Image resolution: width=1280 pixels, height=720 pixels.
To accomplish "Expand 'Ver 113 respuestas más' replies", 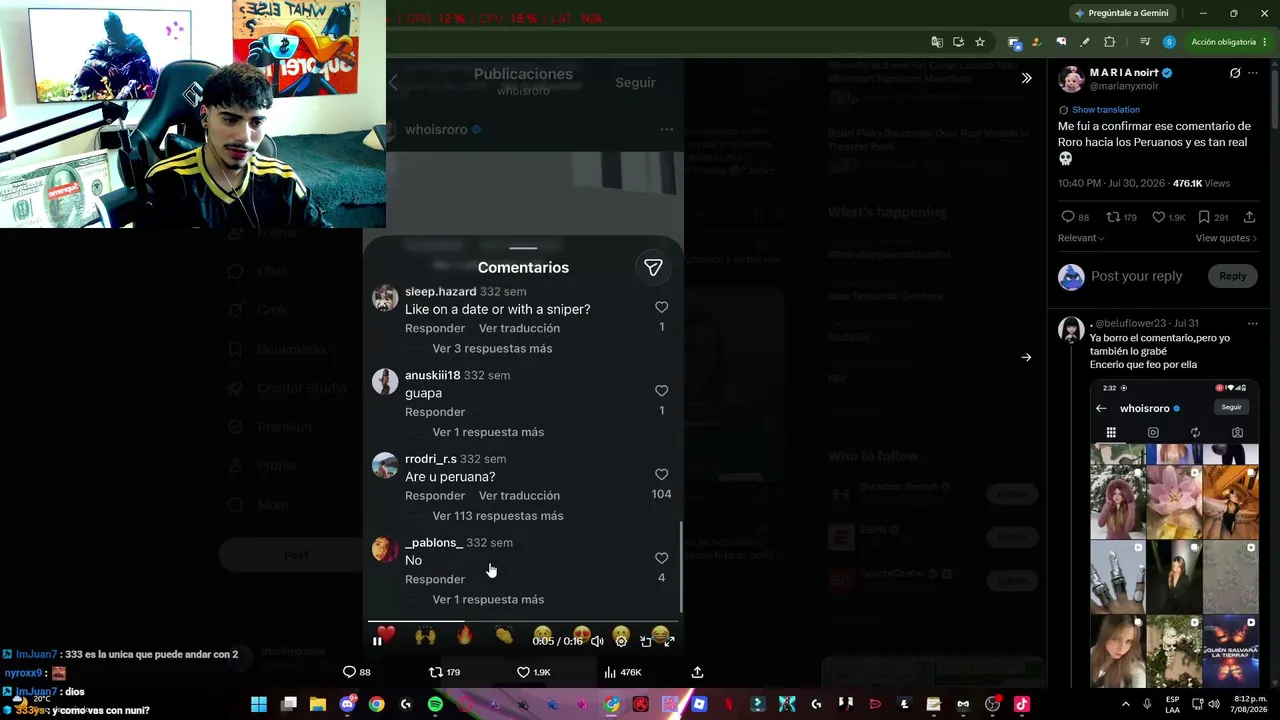I will point(498,516).
